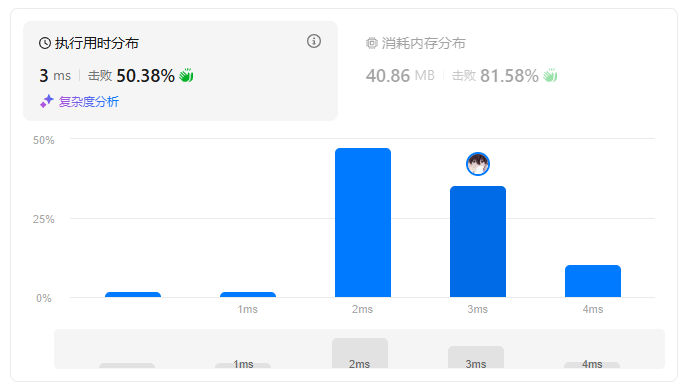
Task: Click the info icon in runtime card
Action: click(x=314, y=41)
